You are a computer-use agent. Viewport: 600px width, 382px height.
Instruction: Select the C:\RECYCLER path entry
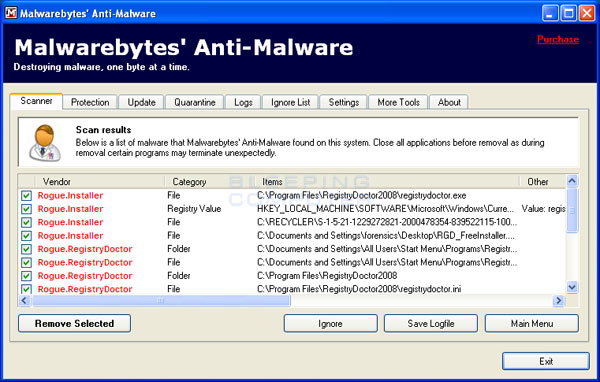387,222
